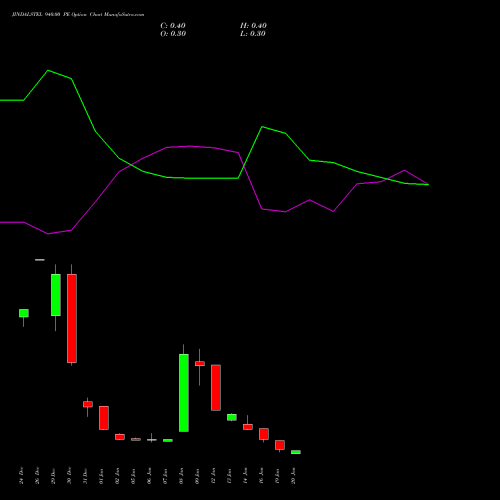Select the '07 Jan' date label

click(x=166, y=475)
